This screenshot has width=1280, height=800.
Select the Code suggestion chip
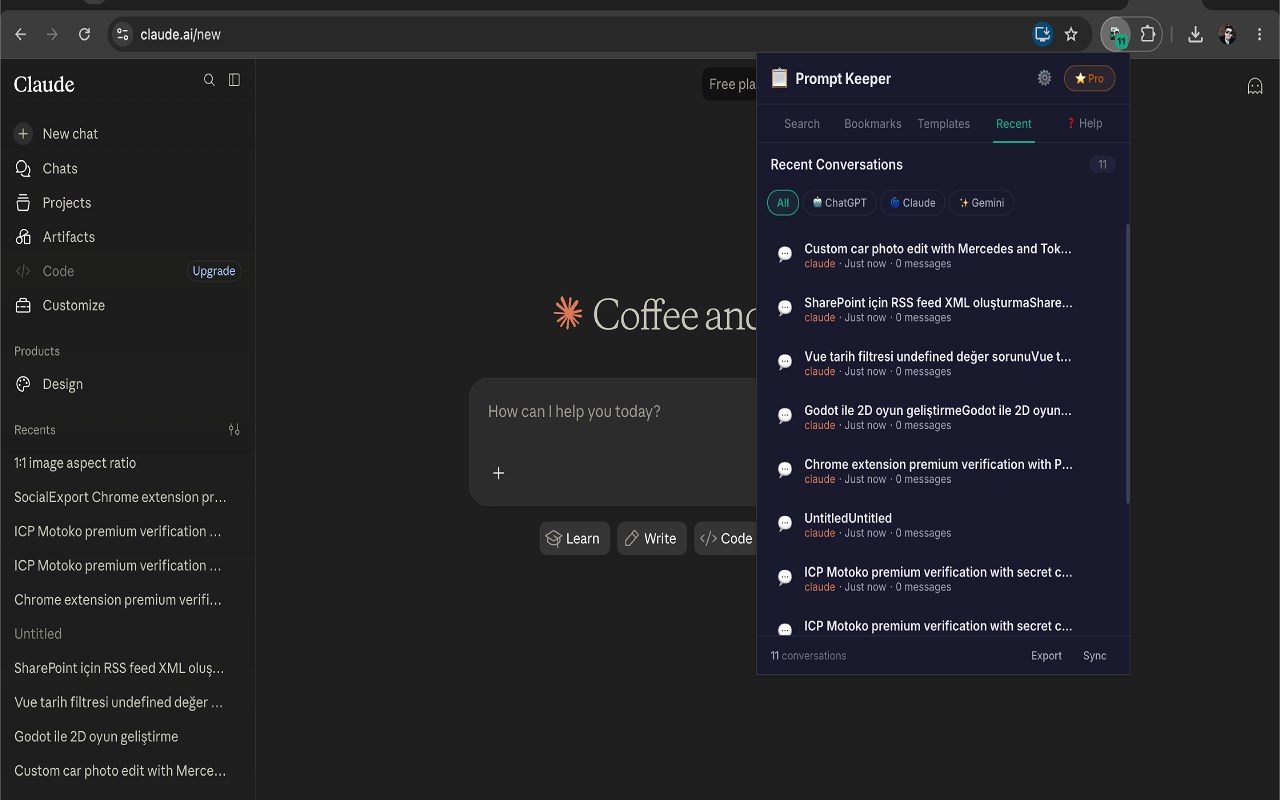726,538
